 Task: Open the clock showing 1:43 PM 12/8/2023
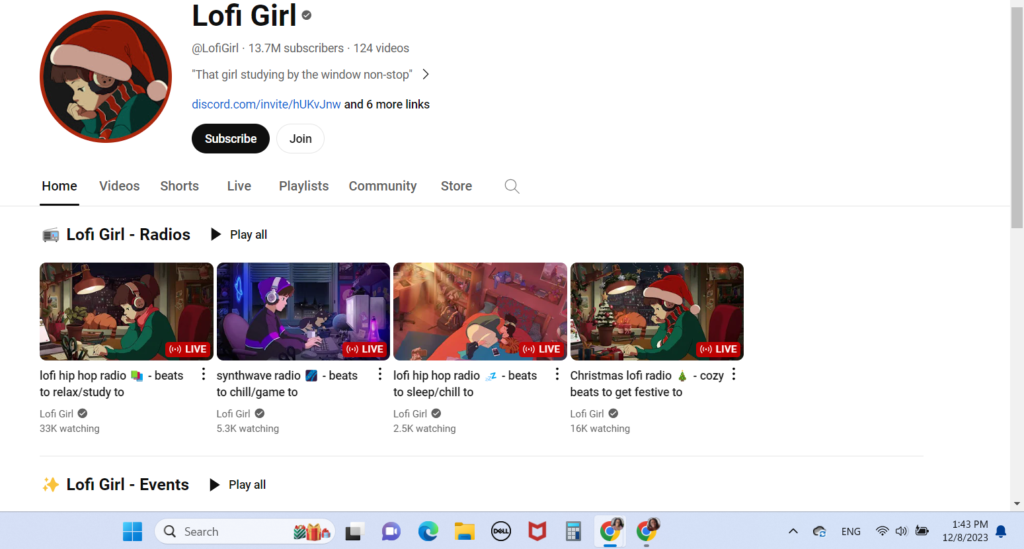tap(965, 531)
